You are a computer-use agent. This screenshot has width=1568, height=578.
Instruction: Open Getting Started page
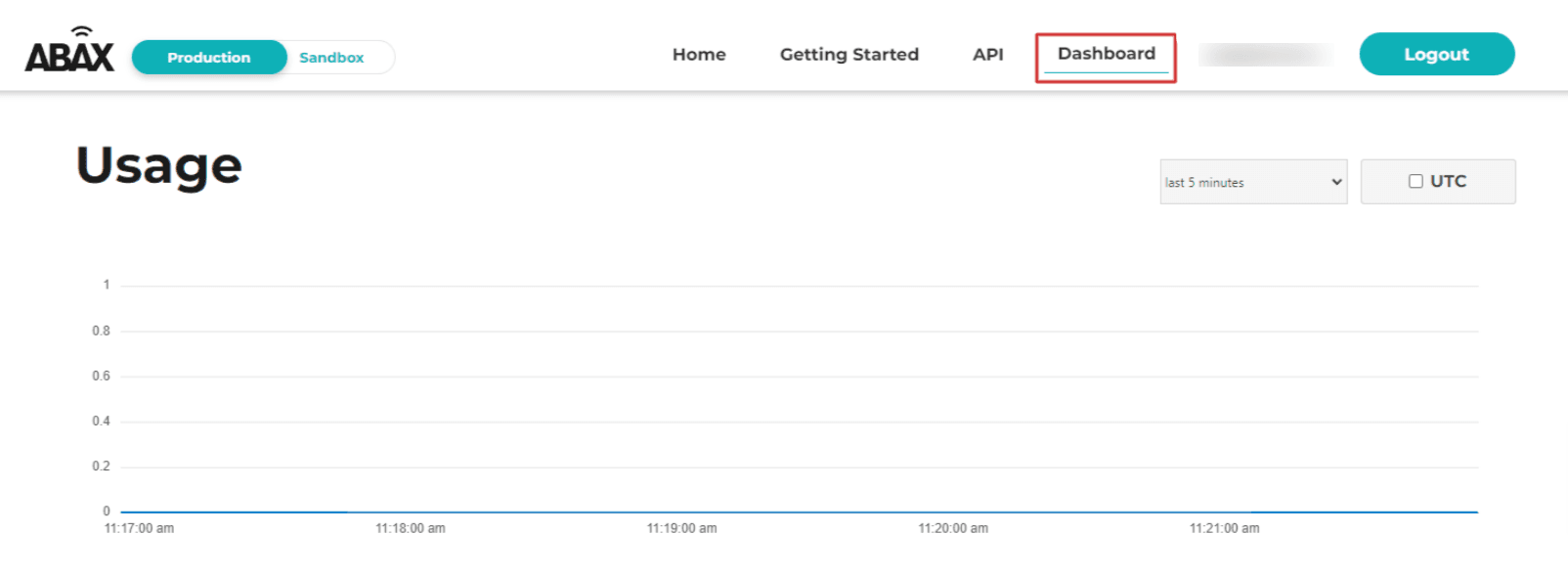[x=849, y=55]
